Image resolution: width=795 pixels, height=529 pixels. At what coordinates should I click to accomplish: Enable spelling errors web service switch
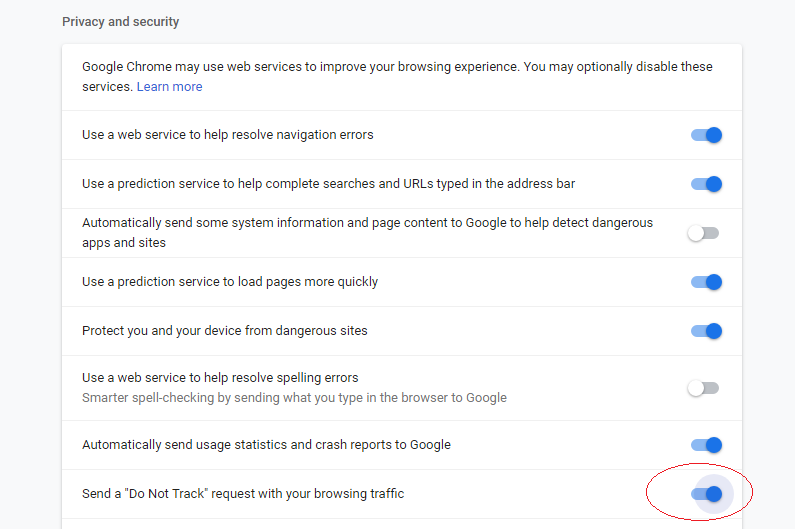coord(703,388)
